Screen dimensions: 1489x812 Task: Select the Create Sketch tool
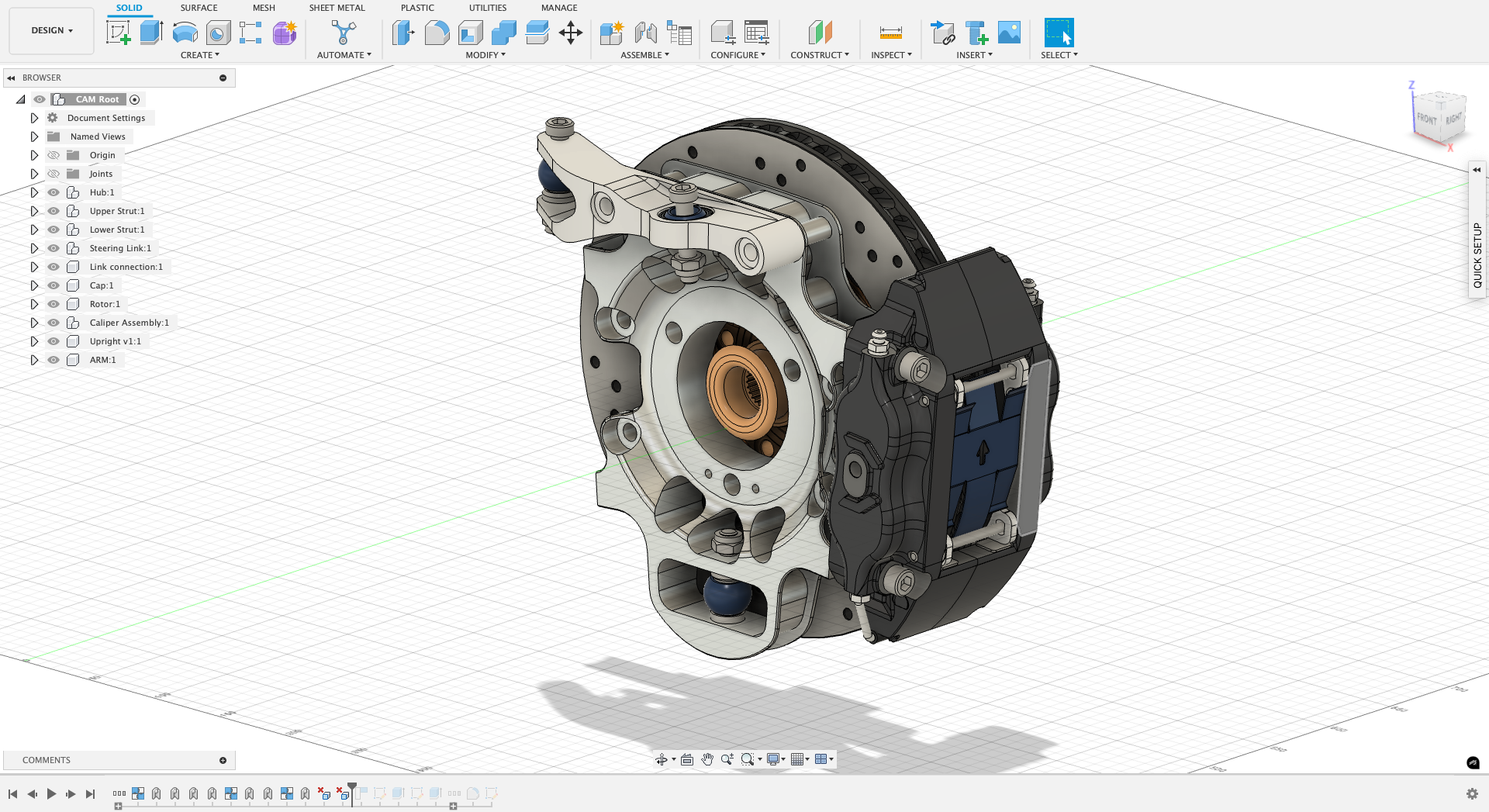tap(118, 33)
